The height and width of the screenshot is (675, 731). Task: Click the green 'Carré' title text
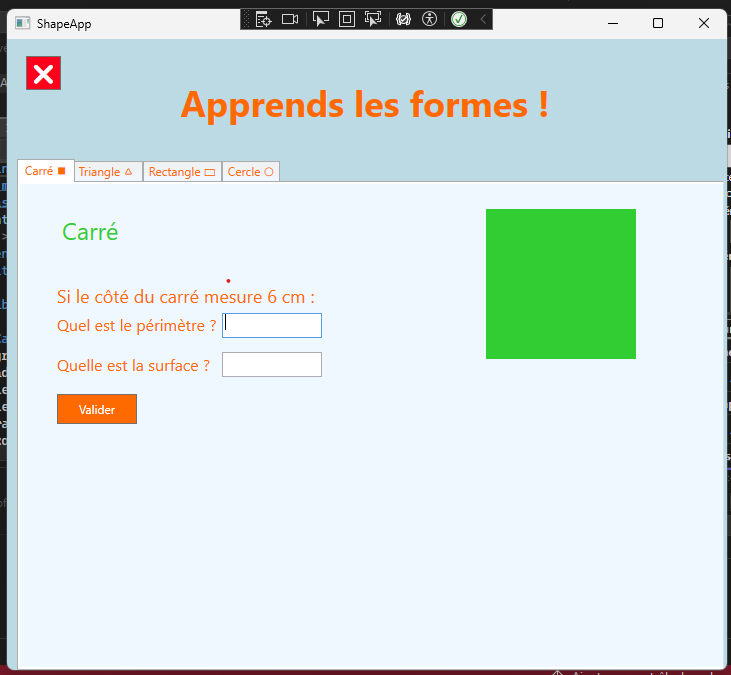pos(90,232)
